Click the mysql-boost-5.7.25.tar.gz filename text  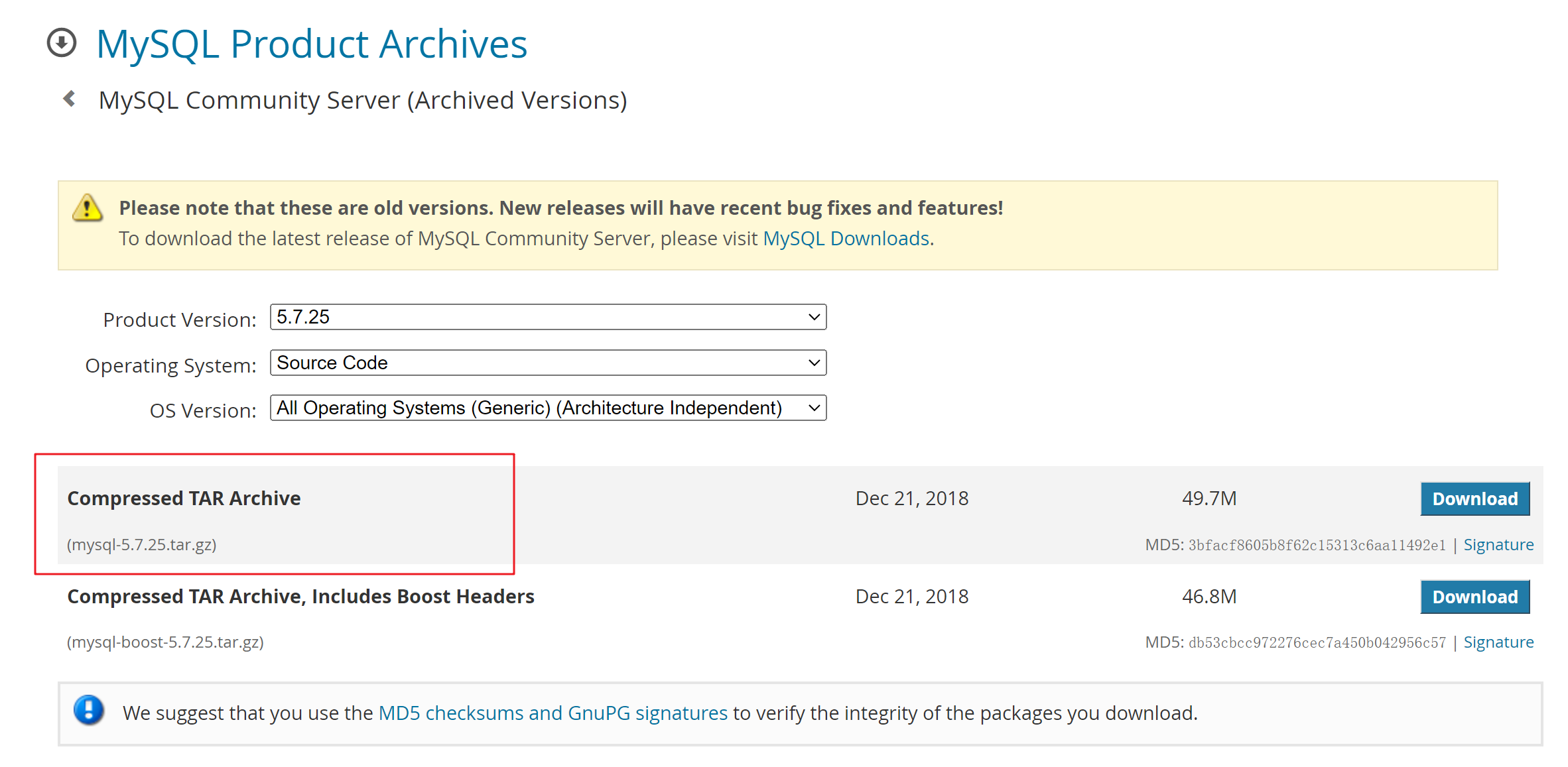click(x=165, y=642)
